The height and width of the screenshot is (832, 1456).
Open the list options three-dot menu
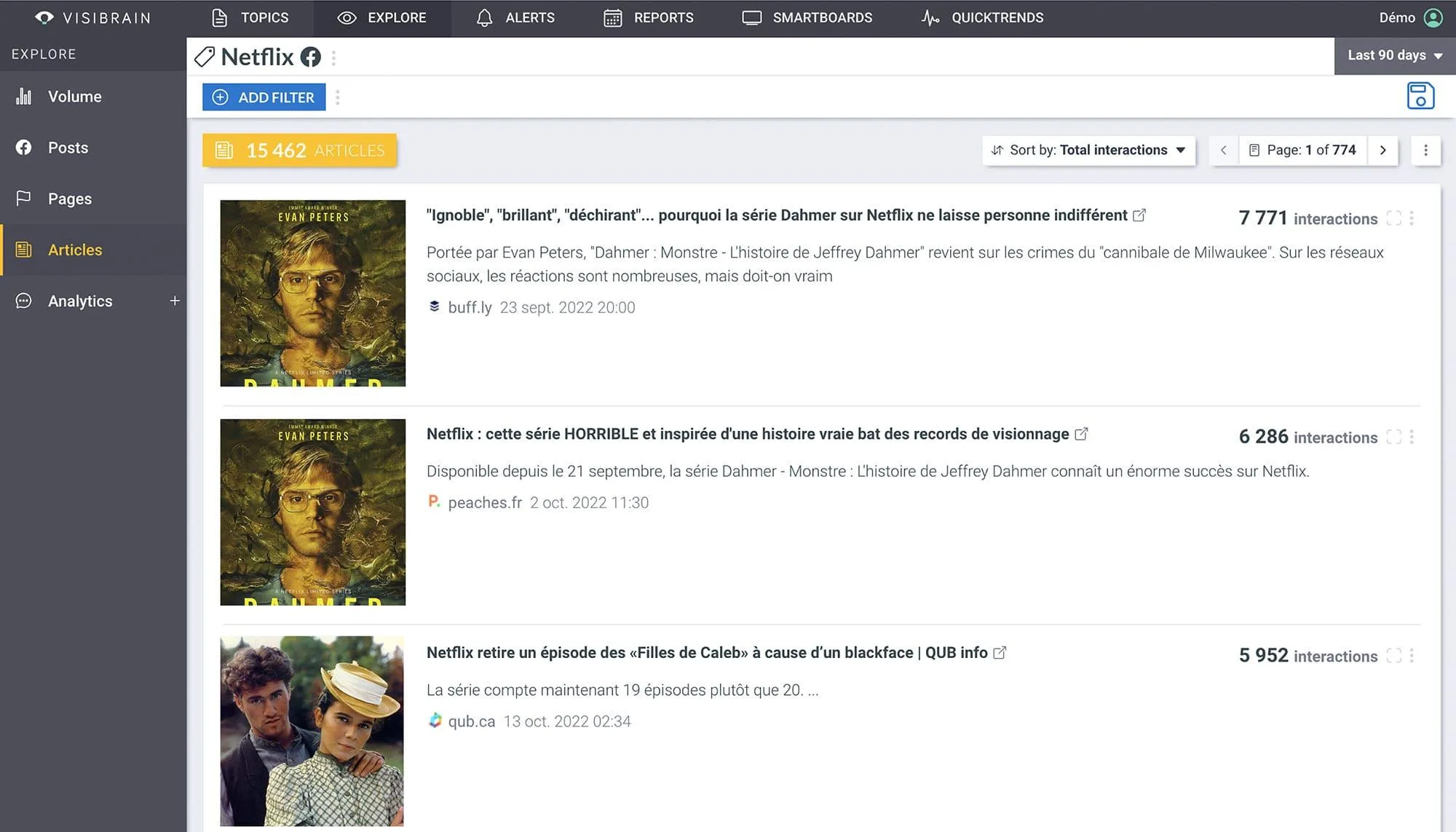pos(1425,150)
